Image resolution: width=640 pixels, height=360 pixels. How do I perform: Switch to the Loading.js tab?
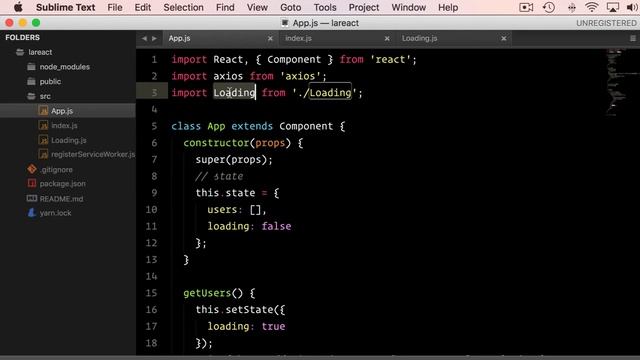coord(419,38)
